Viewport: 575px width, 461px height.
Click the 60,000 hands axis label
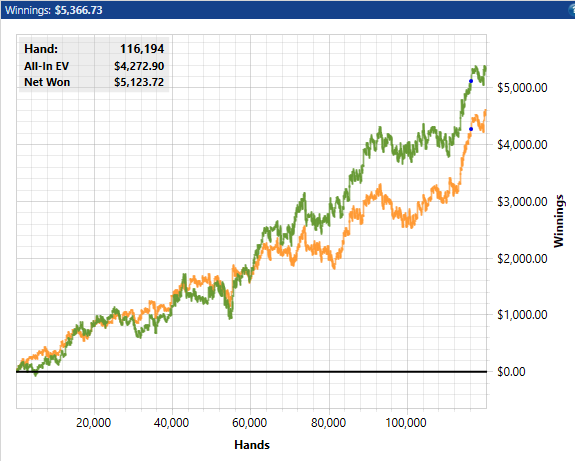pyautogui.click(x=249, y=423)
